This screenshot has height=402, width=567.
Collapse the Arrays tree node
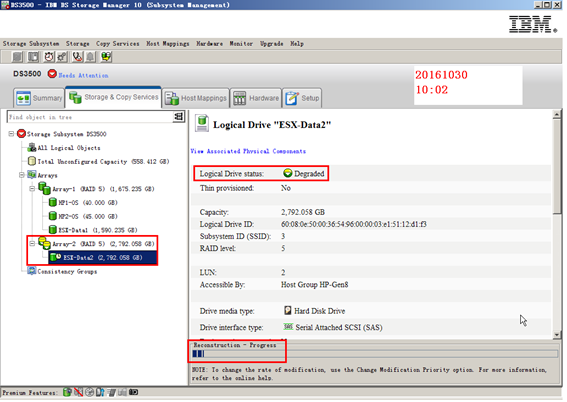coord(22,175)
